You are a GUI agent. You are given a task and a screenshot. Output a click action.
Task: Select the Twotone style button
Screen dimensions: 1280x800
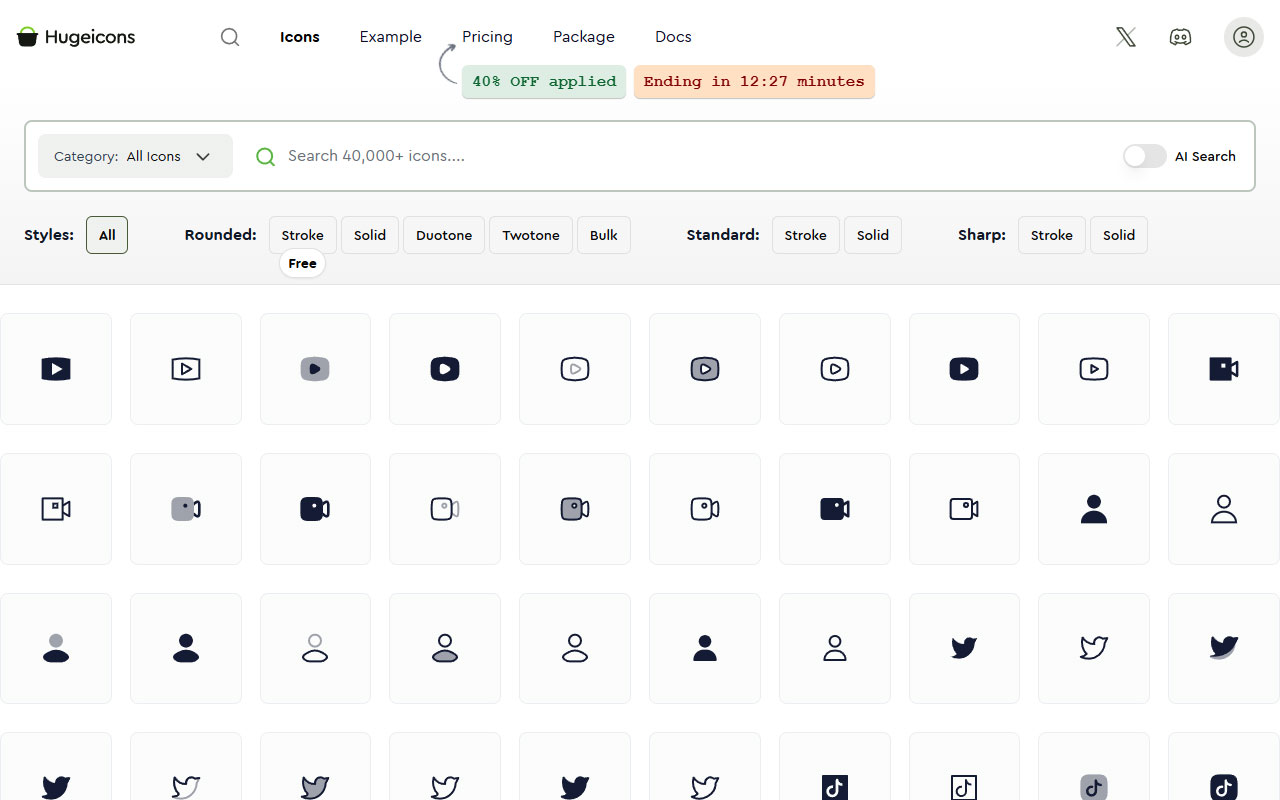click(x=530, y=235)
